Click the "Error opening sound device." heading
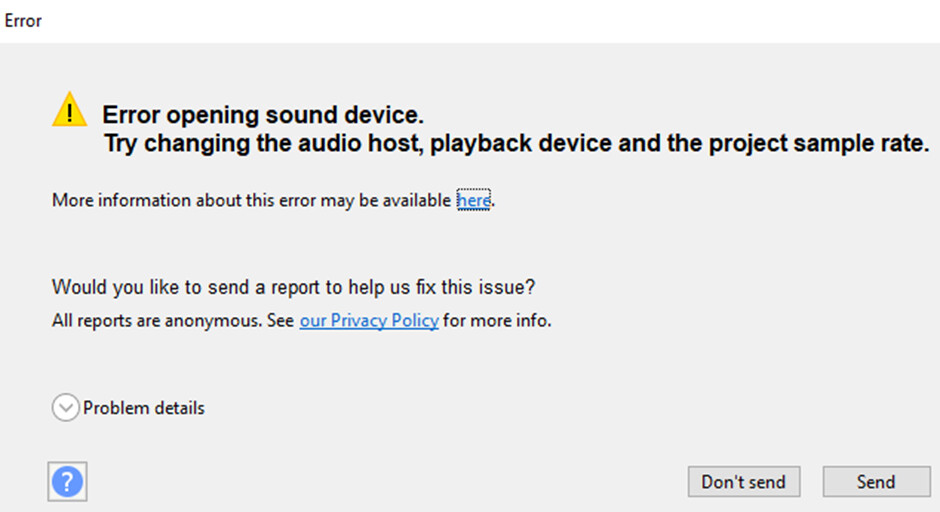940x512 pixels. (263, 114)
